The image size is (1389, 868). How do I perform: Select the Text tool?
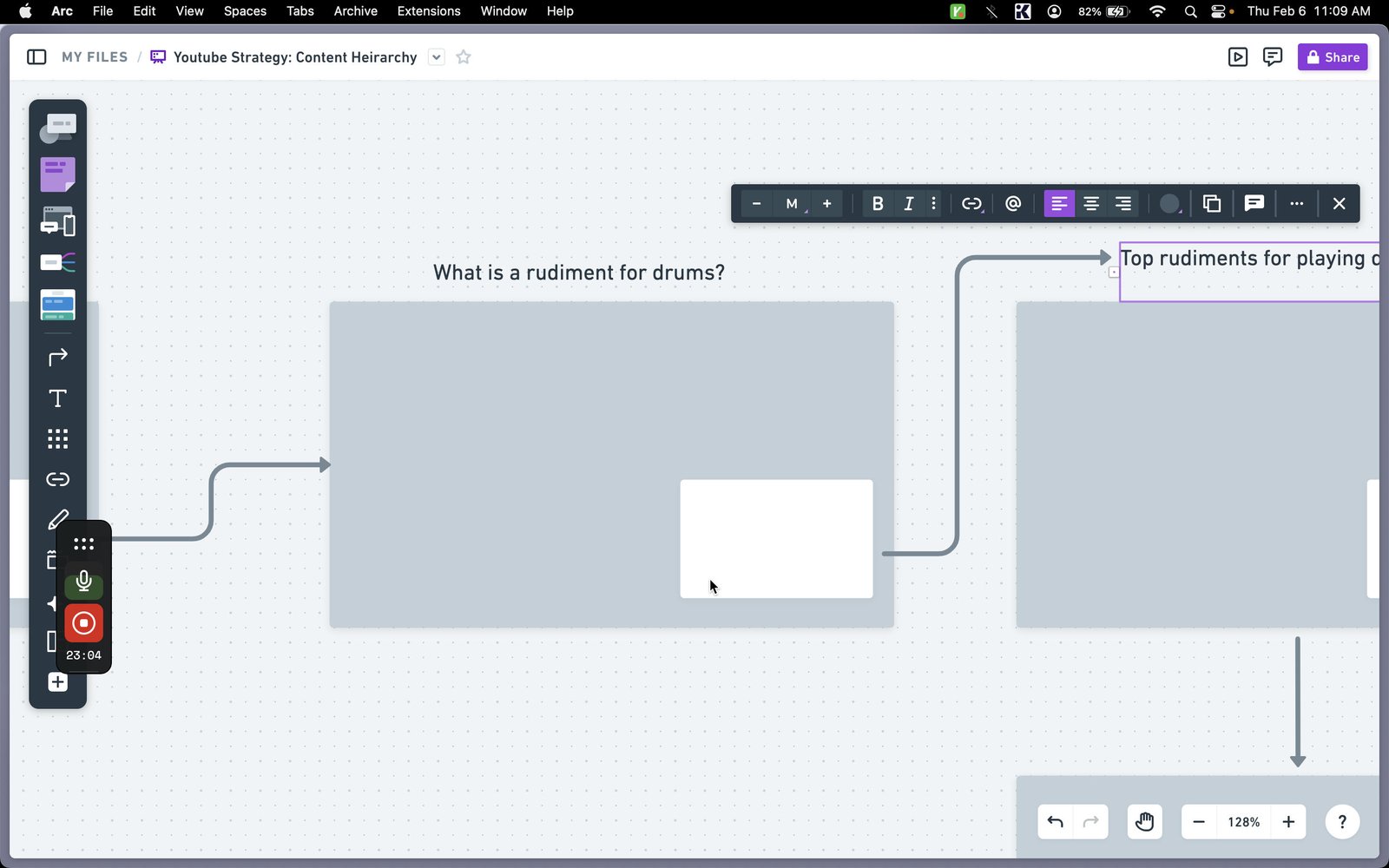pyautogui.click(x=58, y=398)
